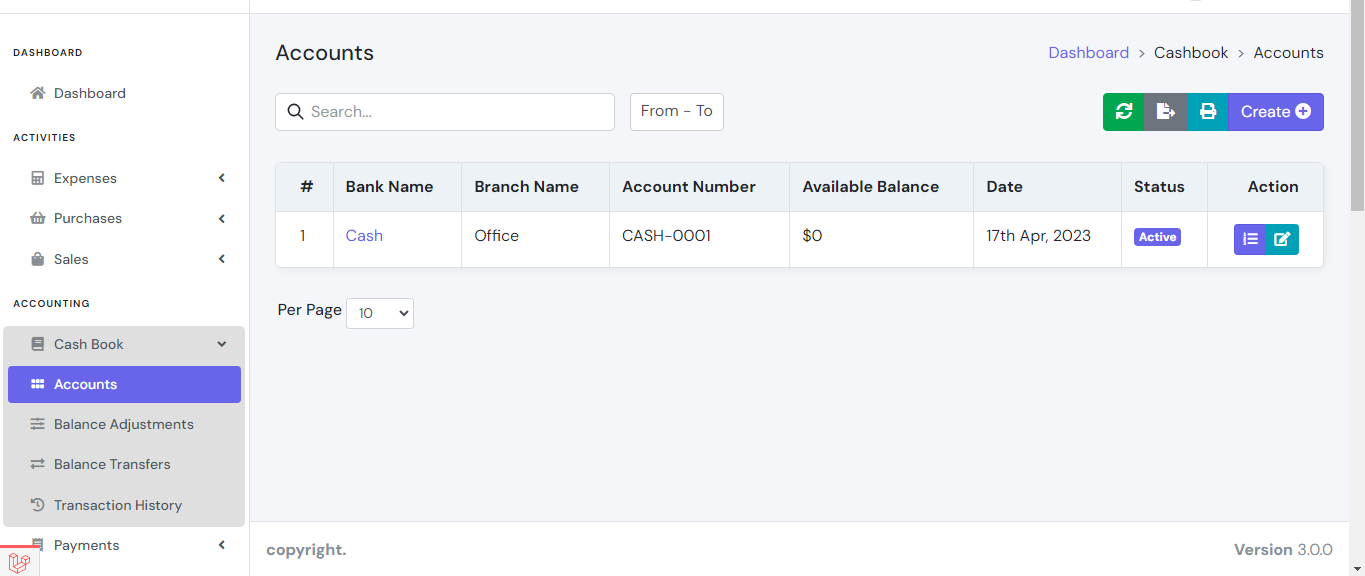This screenshot has height=576, width=1365.
Task: Click the search magnifier icon in the search bar
Action: click(295, 111)
